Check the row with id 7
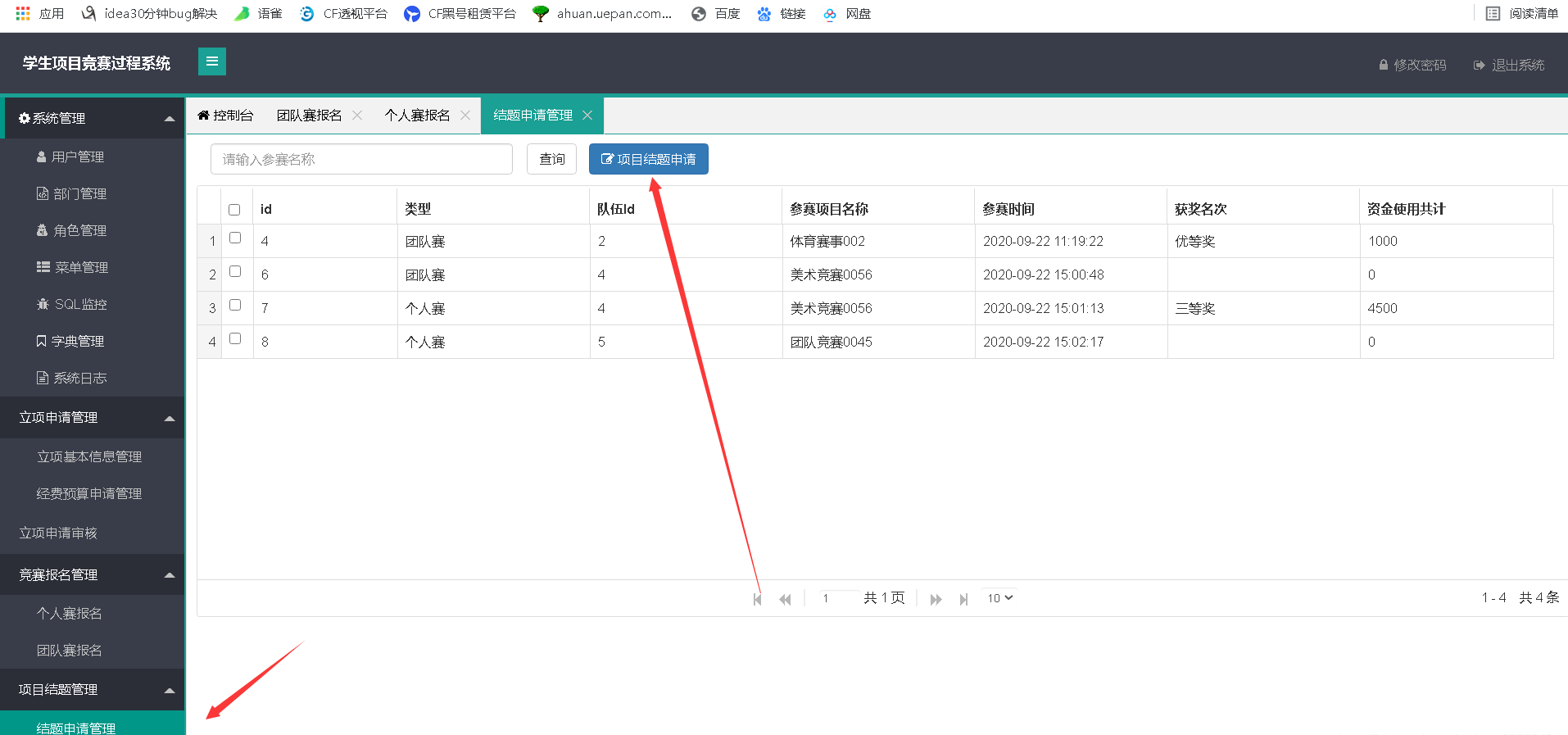This screenshot has height=735, width=1568. pyautogui.click(x=235, y=305)
